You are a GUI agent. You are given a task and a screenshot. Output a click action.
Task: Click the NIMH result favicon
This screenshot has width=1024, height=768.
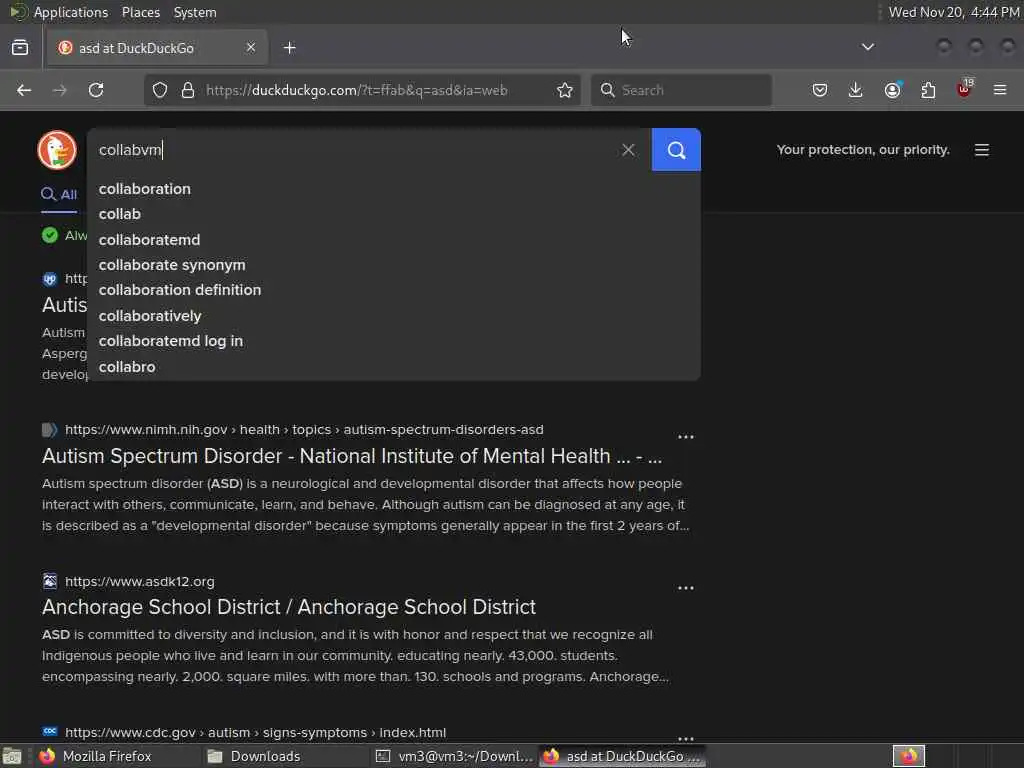(x=50, y=430)
